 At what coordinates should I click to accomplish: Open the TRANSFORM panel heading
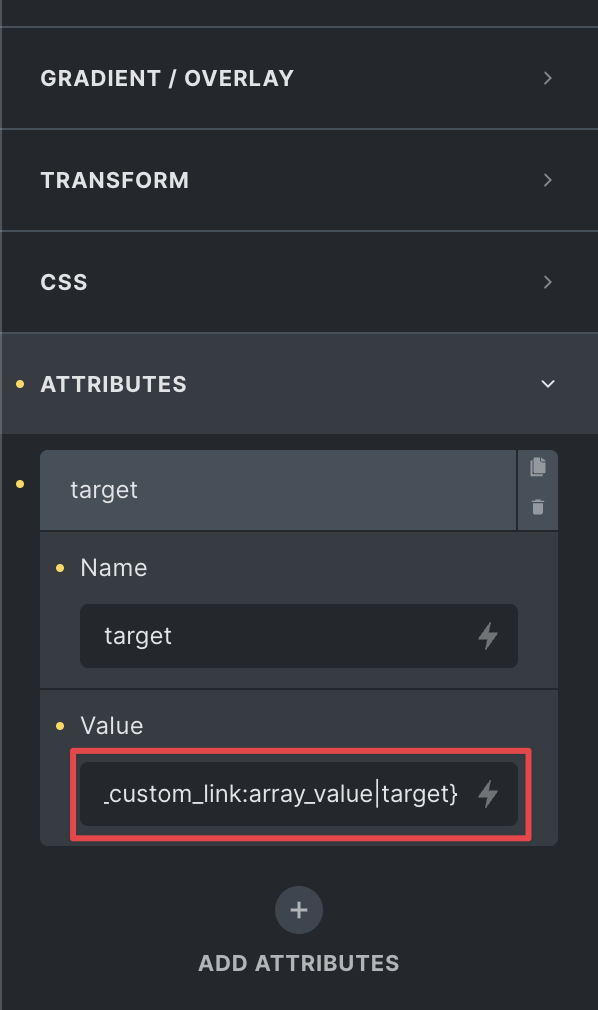[x=115, y=180]
